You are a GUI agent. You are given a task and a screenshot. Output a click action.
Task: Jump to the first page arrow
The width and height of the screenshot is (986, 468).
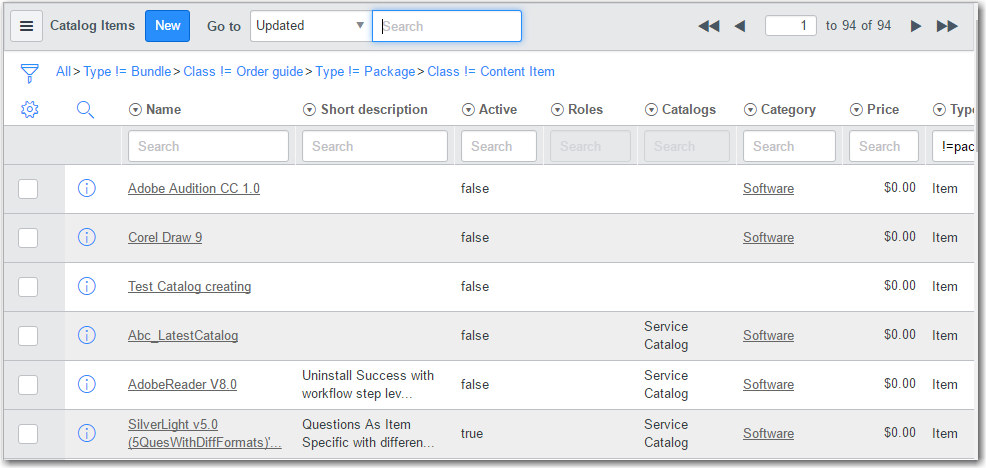[x=709, y=26]
